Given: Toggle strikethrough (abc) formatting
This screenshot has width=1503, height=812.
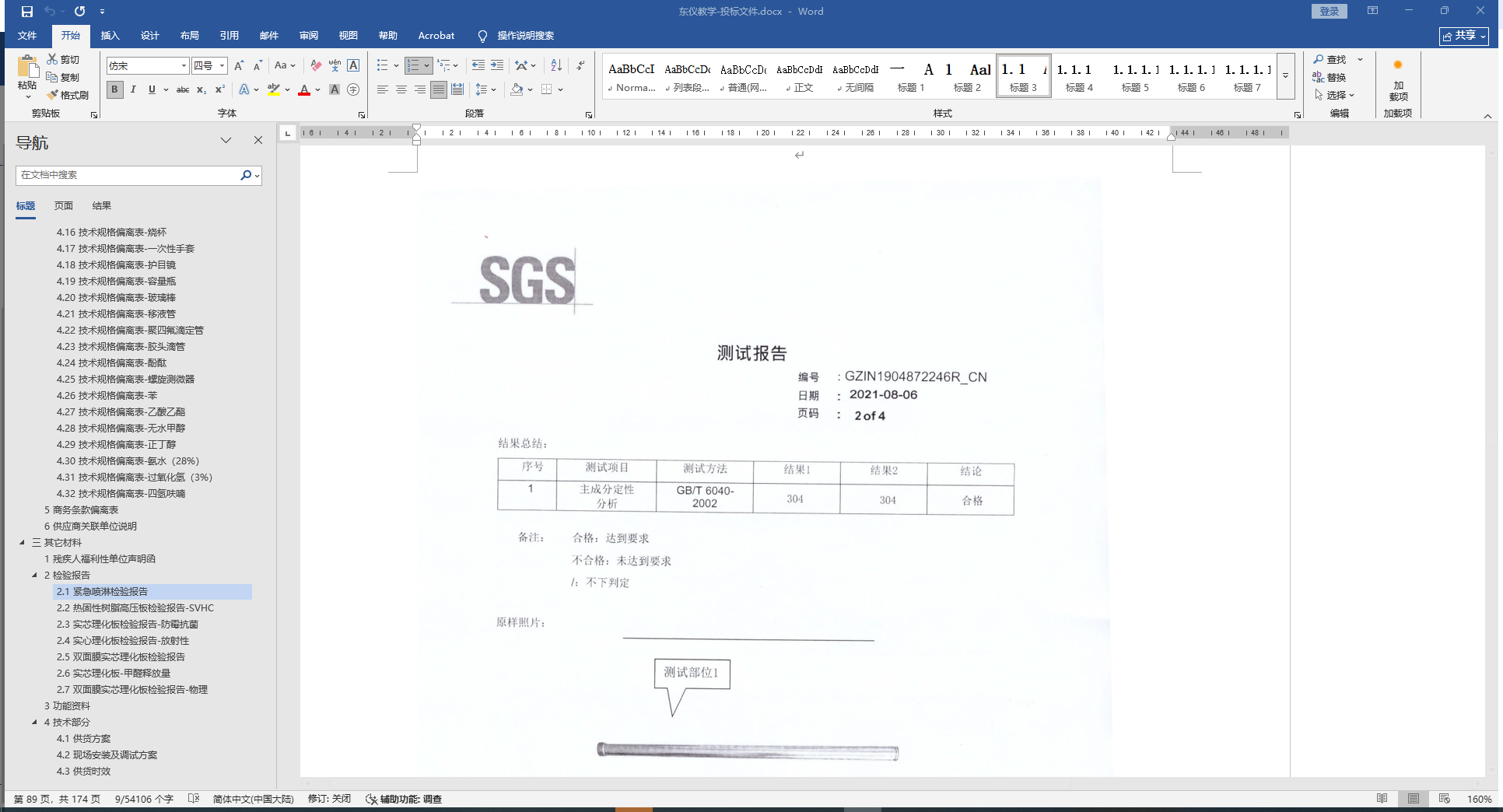Looking at the screenshot, I should click(183, 89).
